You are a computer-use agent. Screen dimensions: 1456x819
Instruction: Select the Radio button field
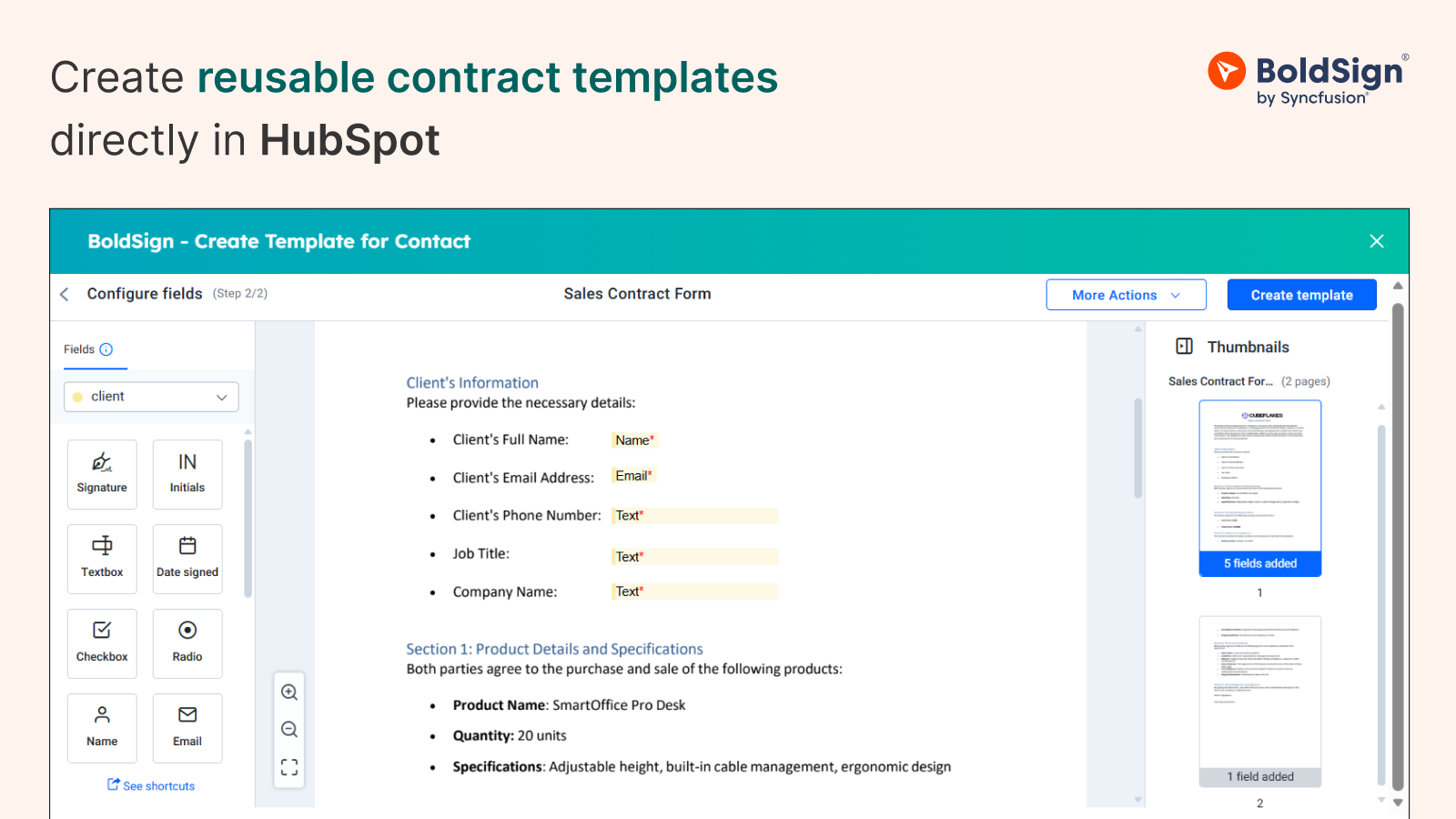187,642
